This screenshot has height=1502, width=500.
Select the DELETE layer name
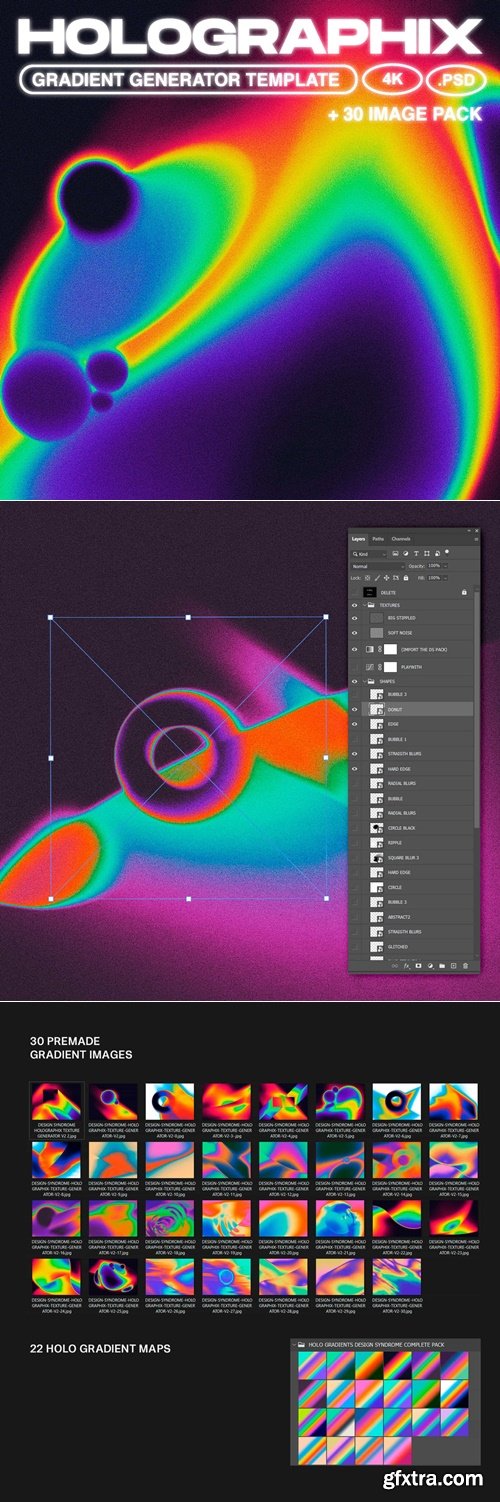tap(388, 592)
